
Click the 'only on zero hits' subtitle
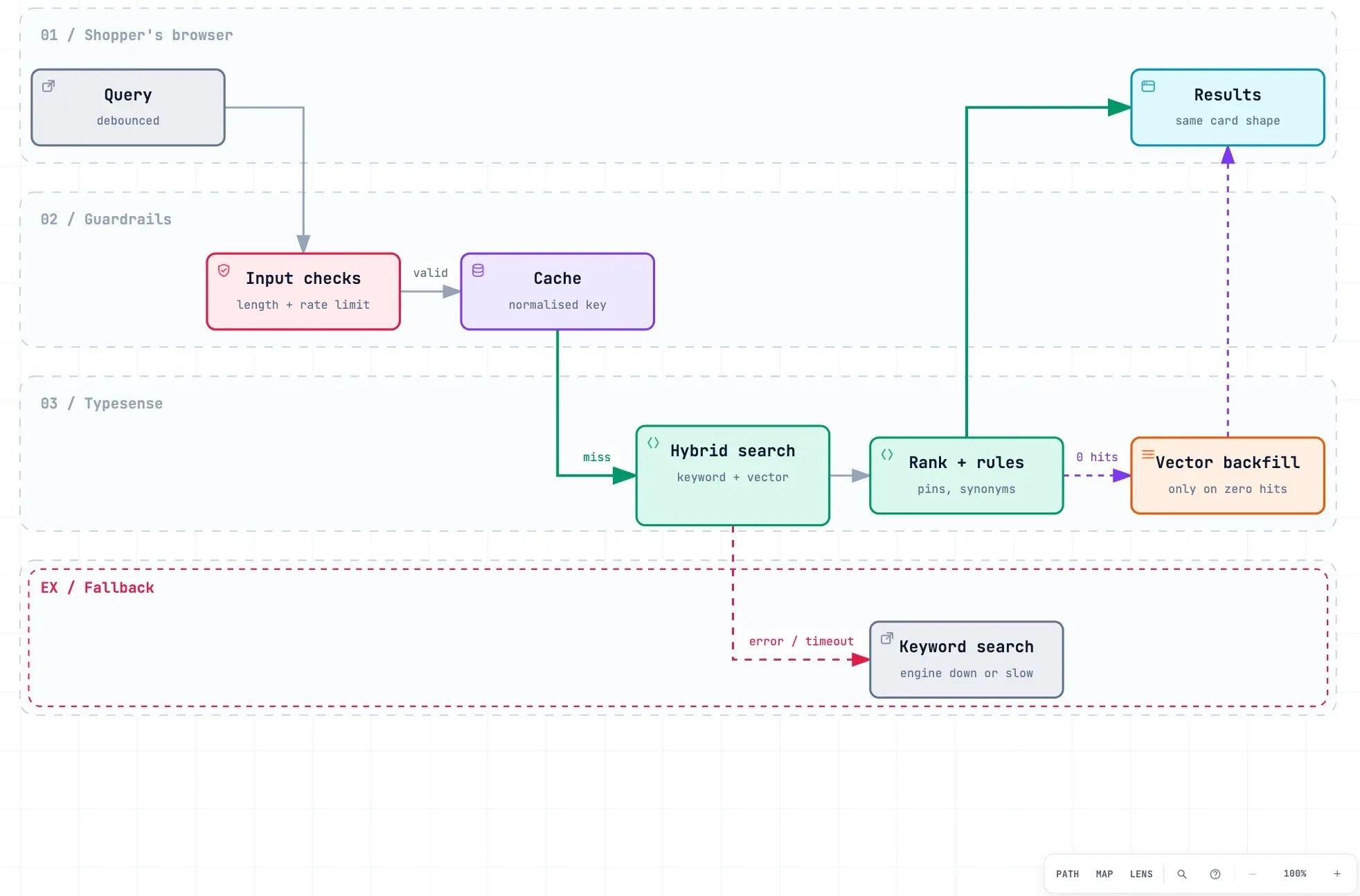tap(1228, 489)
